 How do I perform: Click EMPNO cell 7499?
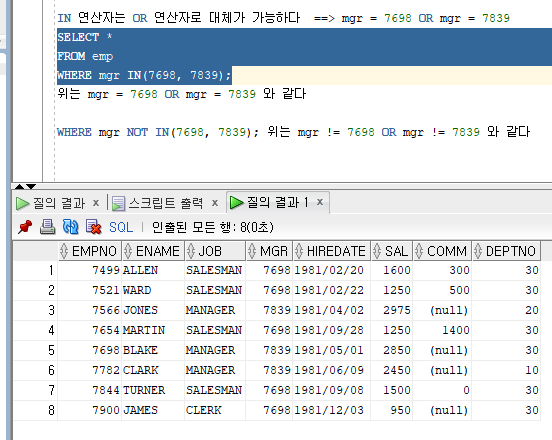[90, 270]
